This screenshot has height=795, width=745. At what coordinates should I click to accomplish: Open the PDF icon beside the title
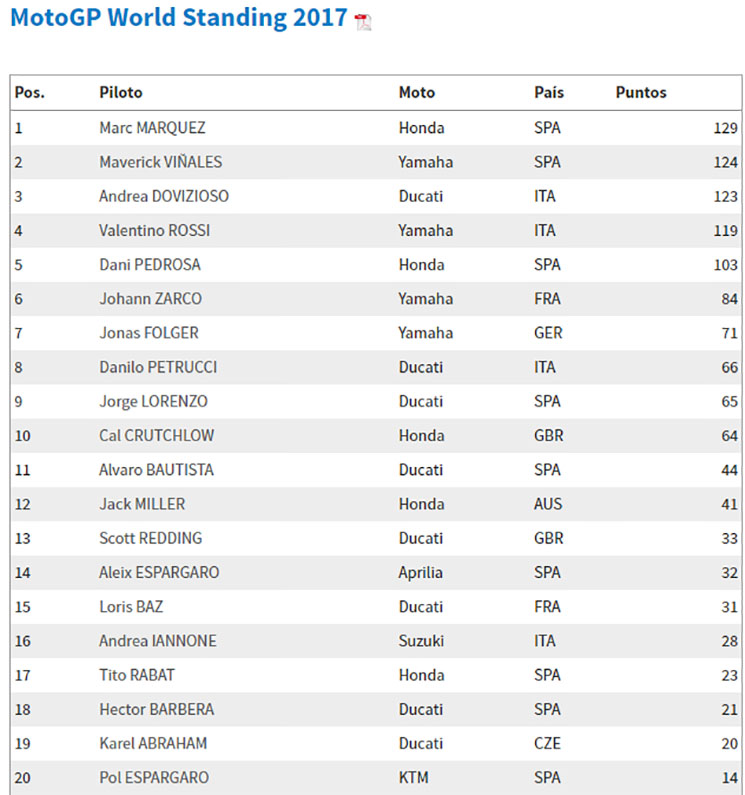[x=363, y=22]
